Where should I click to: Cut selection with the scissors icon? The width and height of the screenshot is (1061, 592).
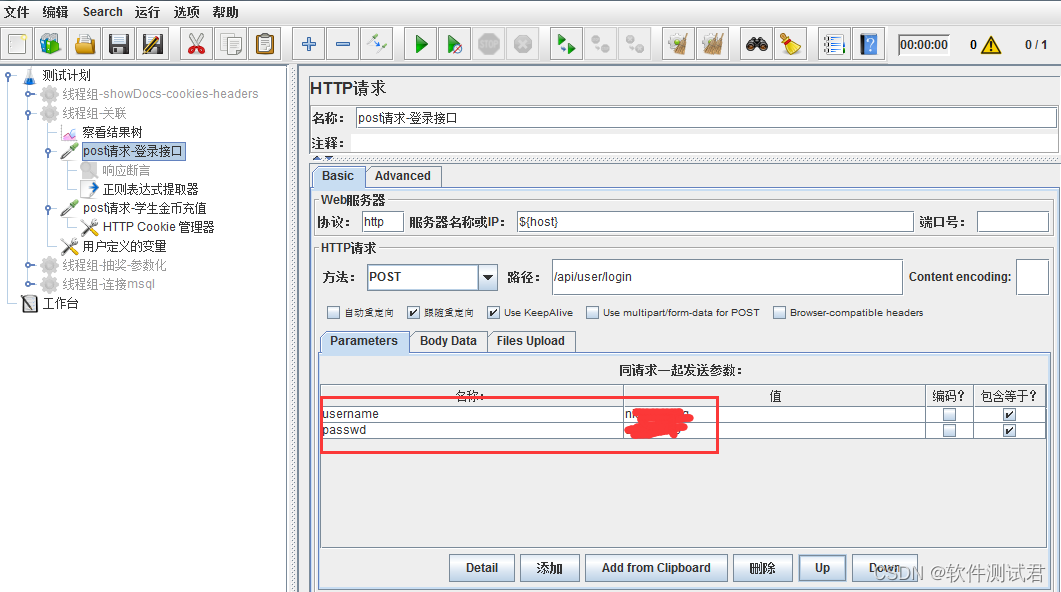pyautogui.click(x=196, y=45)
